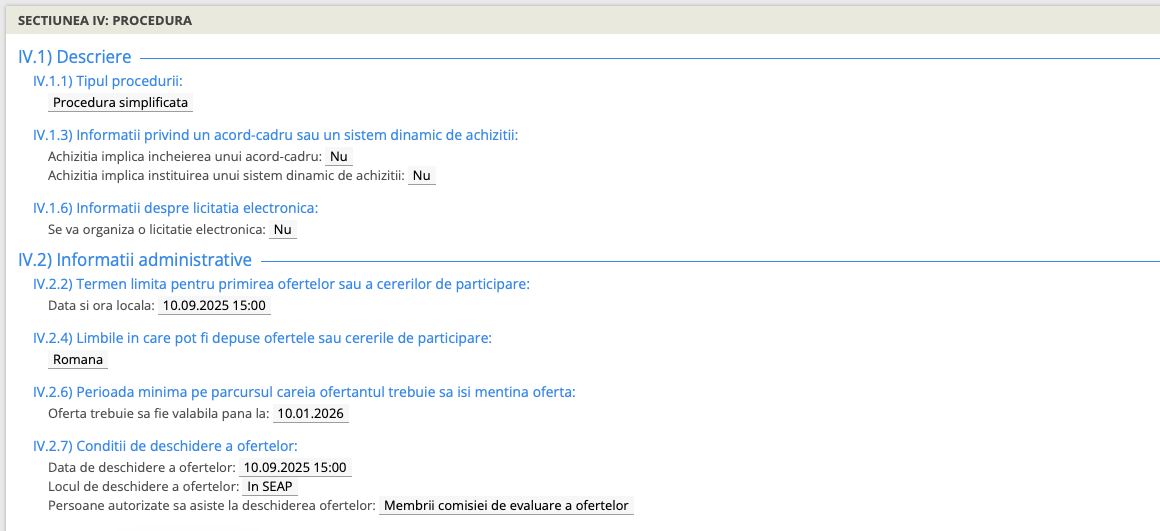Click 'Nu' value for incheierea unui acord-cadru

tap(339, 157)
